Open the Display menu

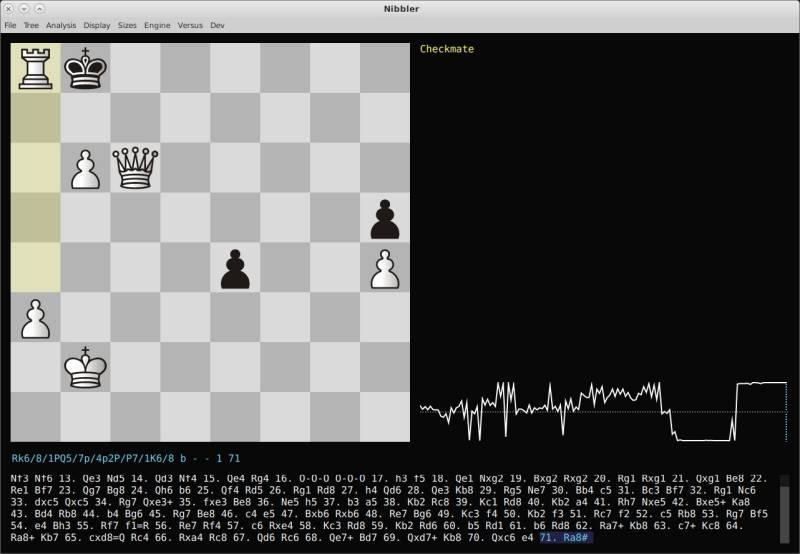97,25
